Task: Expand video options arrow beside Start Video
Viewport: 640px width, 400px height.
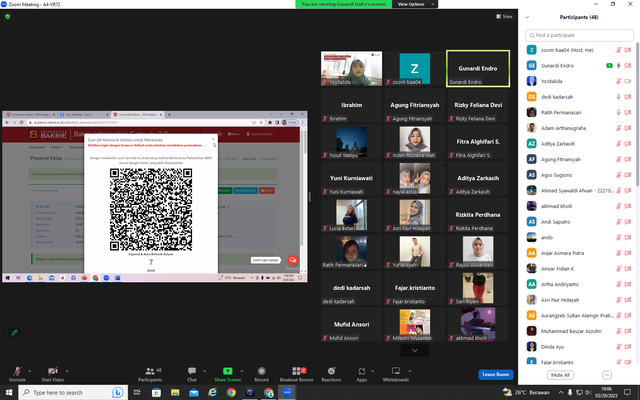Action: coord(67,371)
